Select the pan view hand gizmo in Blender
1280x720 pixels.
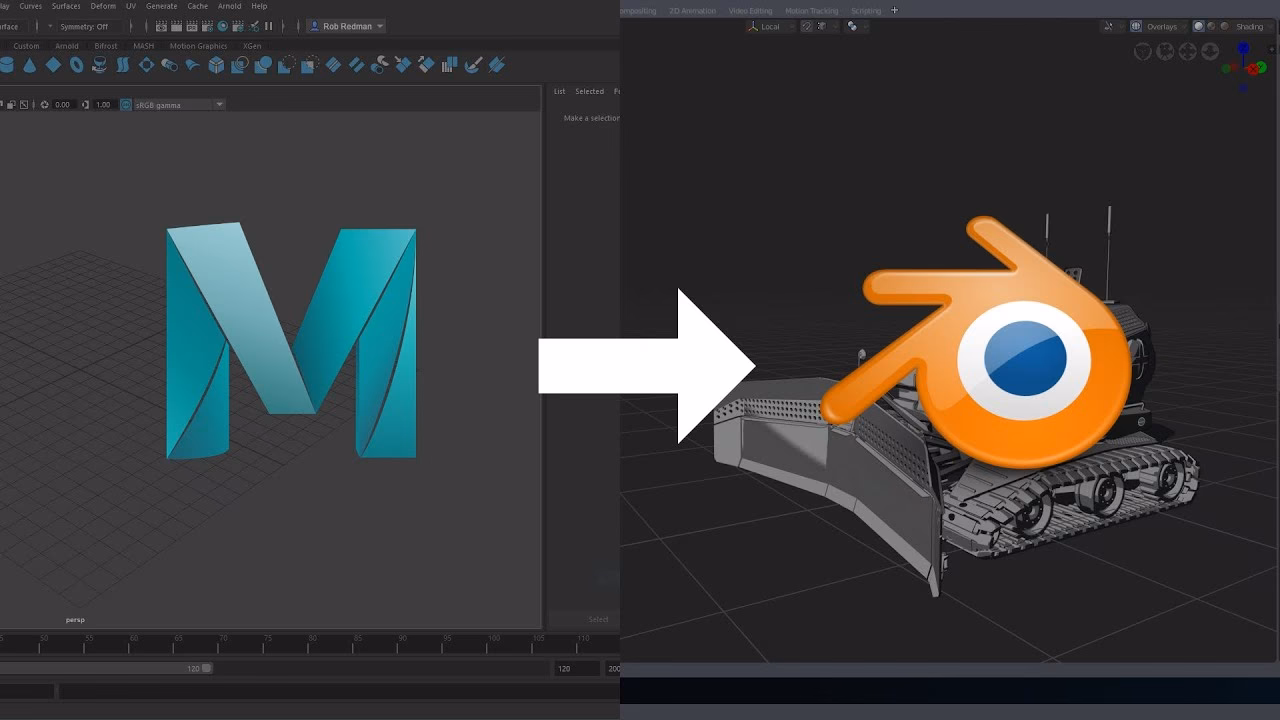pos(1187,51)
